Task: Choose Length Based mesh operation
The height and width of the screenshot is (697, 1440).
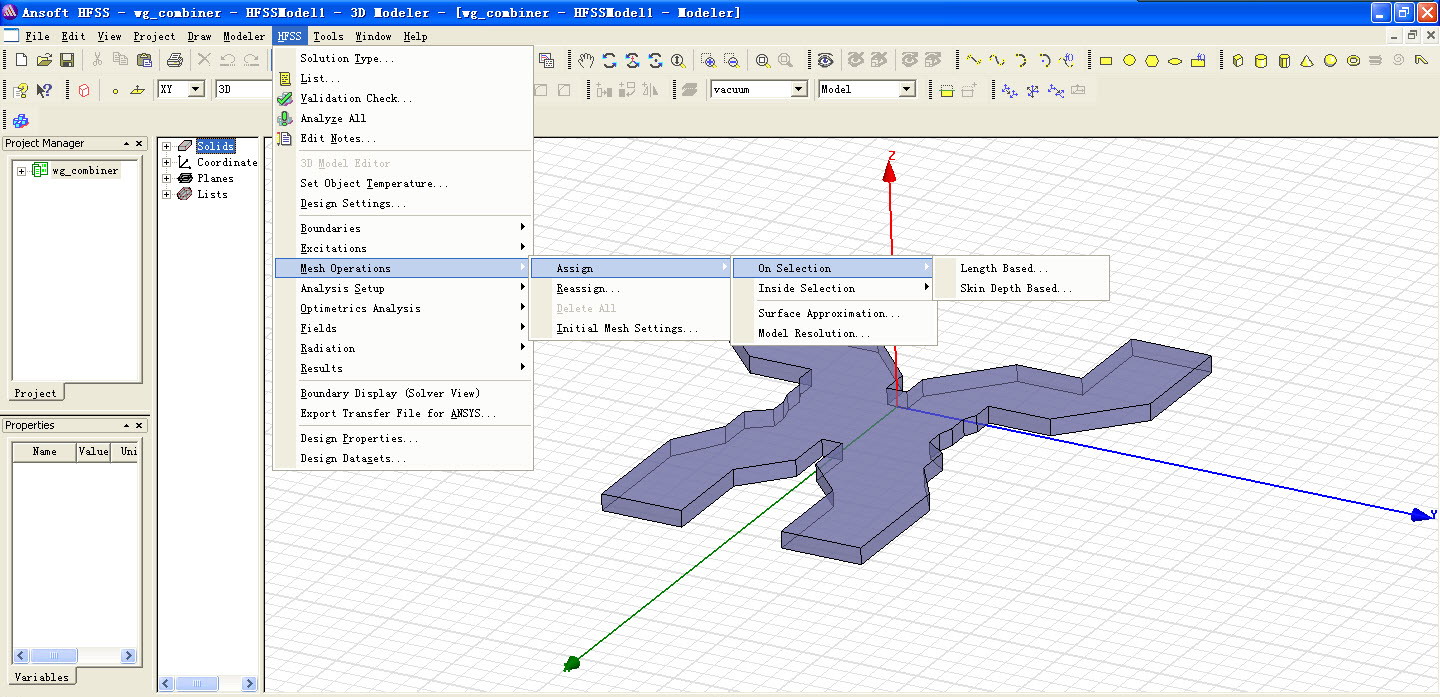Action: coord(1020,268)
